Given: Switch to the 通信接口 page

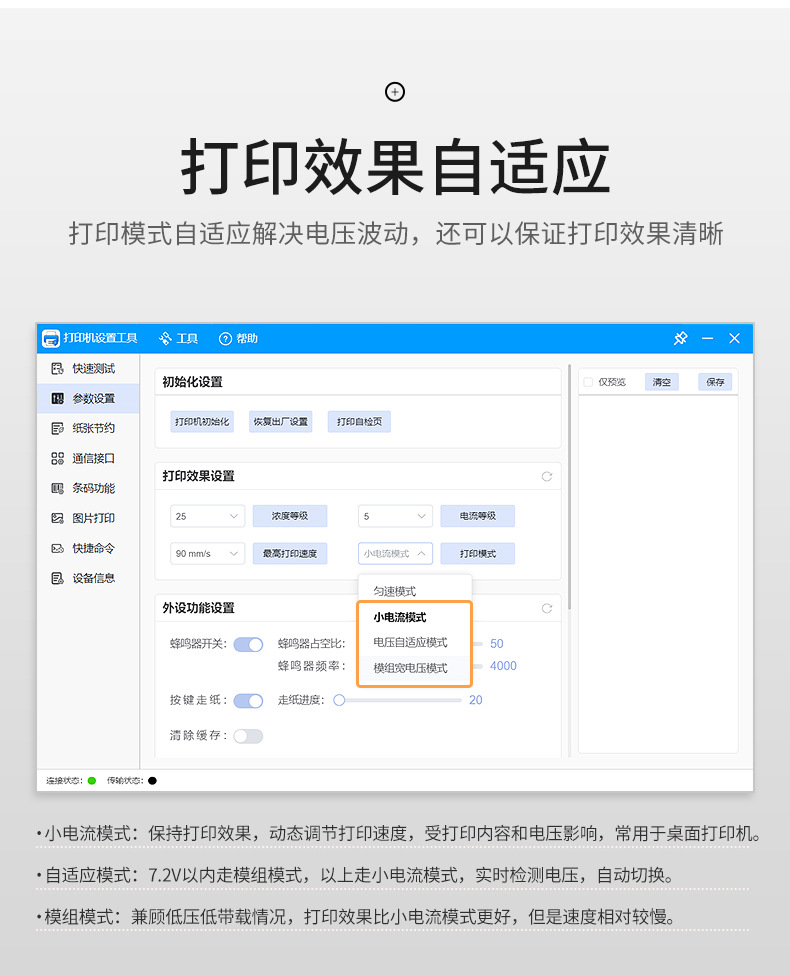Looking at the screenshot, I should pyautogui.click(x=88, y=458).
